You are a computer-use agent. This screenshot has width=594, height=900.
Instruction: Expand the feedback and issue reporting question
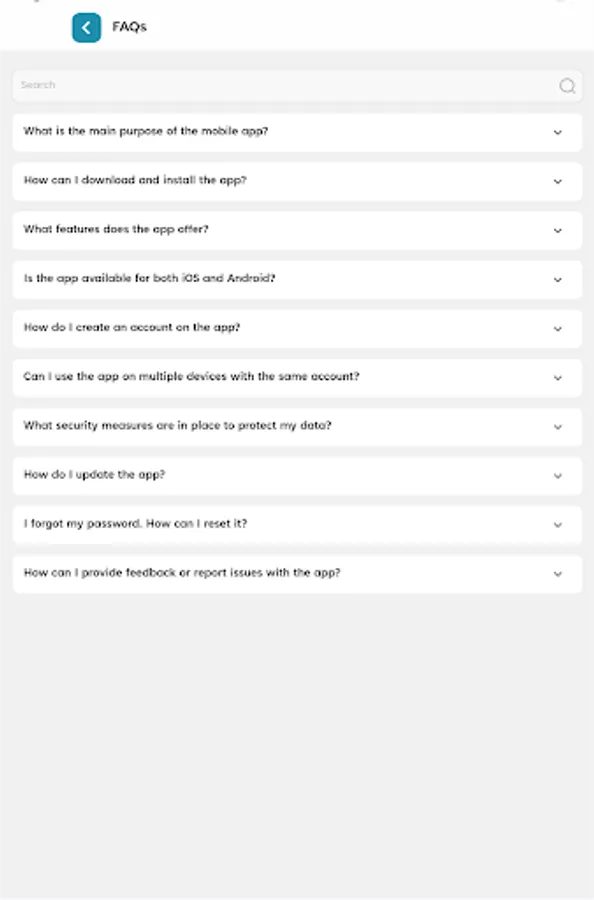click(296, 573)
